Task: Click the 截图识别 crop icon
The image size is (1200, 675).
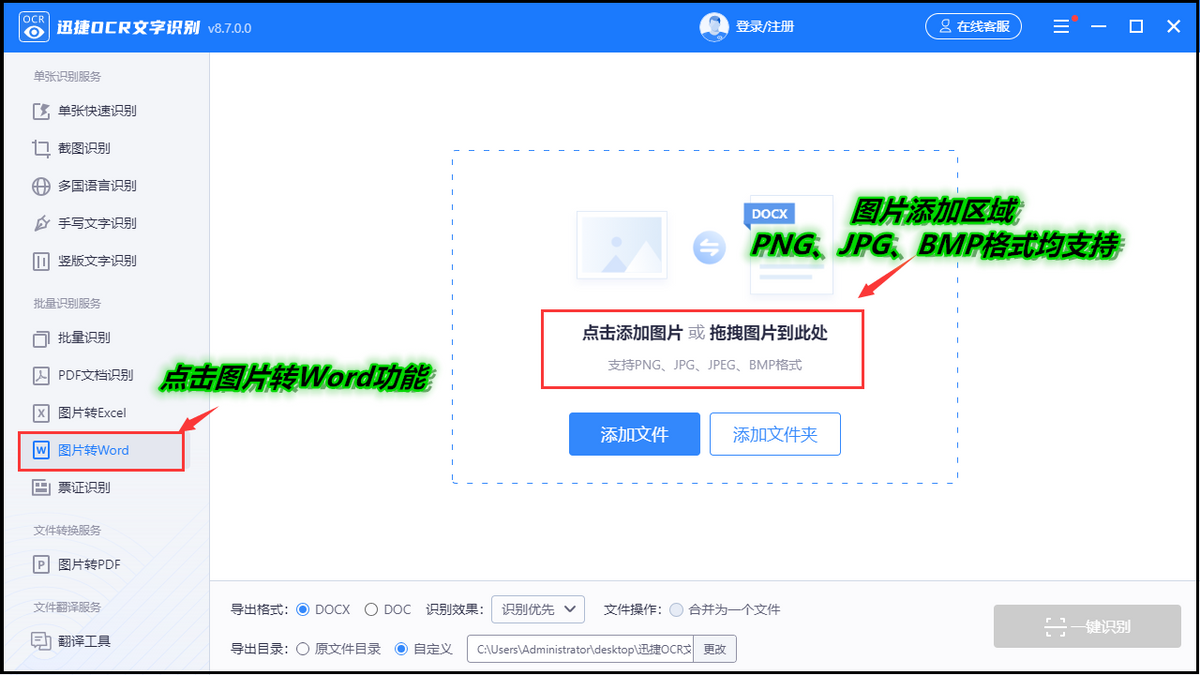Action: 41,148
